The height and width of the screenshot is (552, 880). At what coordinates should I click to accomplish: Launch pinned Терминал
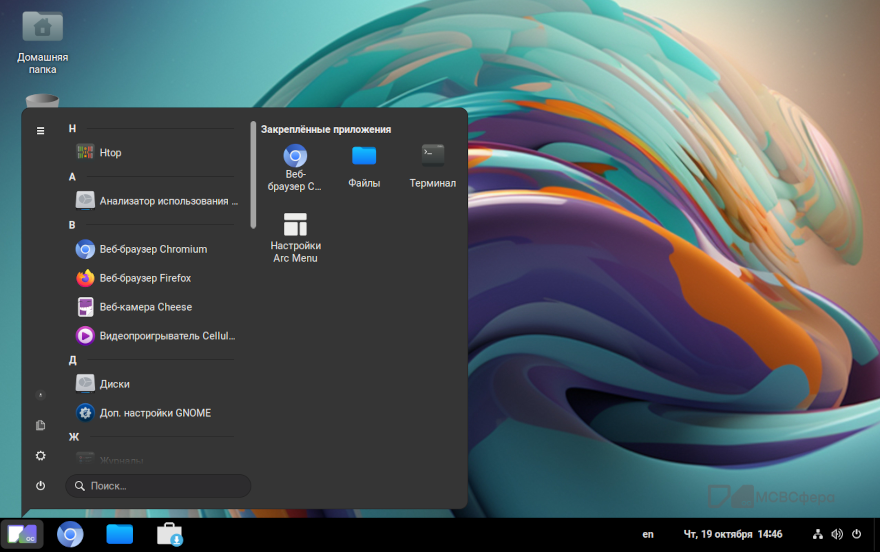pos(433,168)
